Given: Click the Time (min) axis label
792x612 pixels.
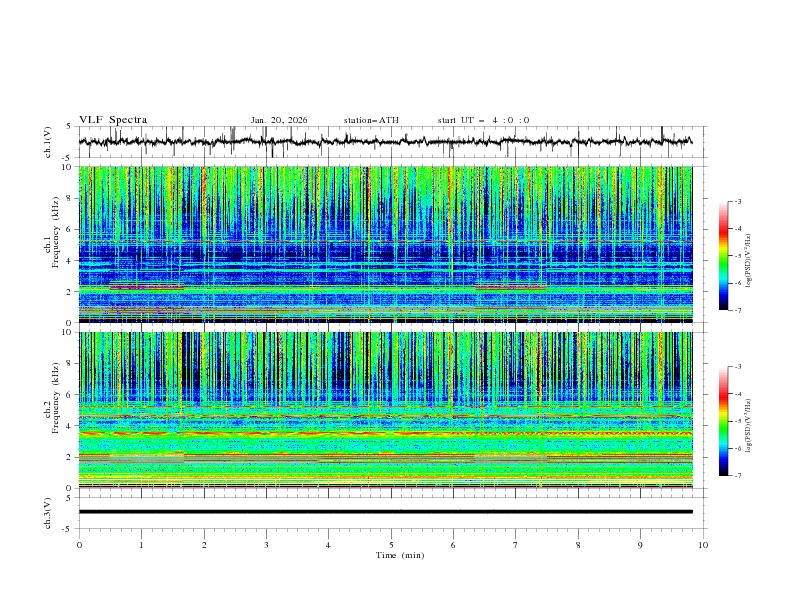Looking at the screenshot, I should point(398,554).
